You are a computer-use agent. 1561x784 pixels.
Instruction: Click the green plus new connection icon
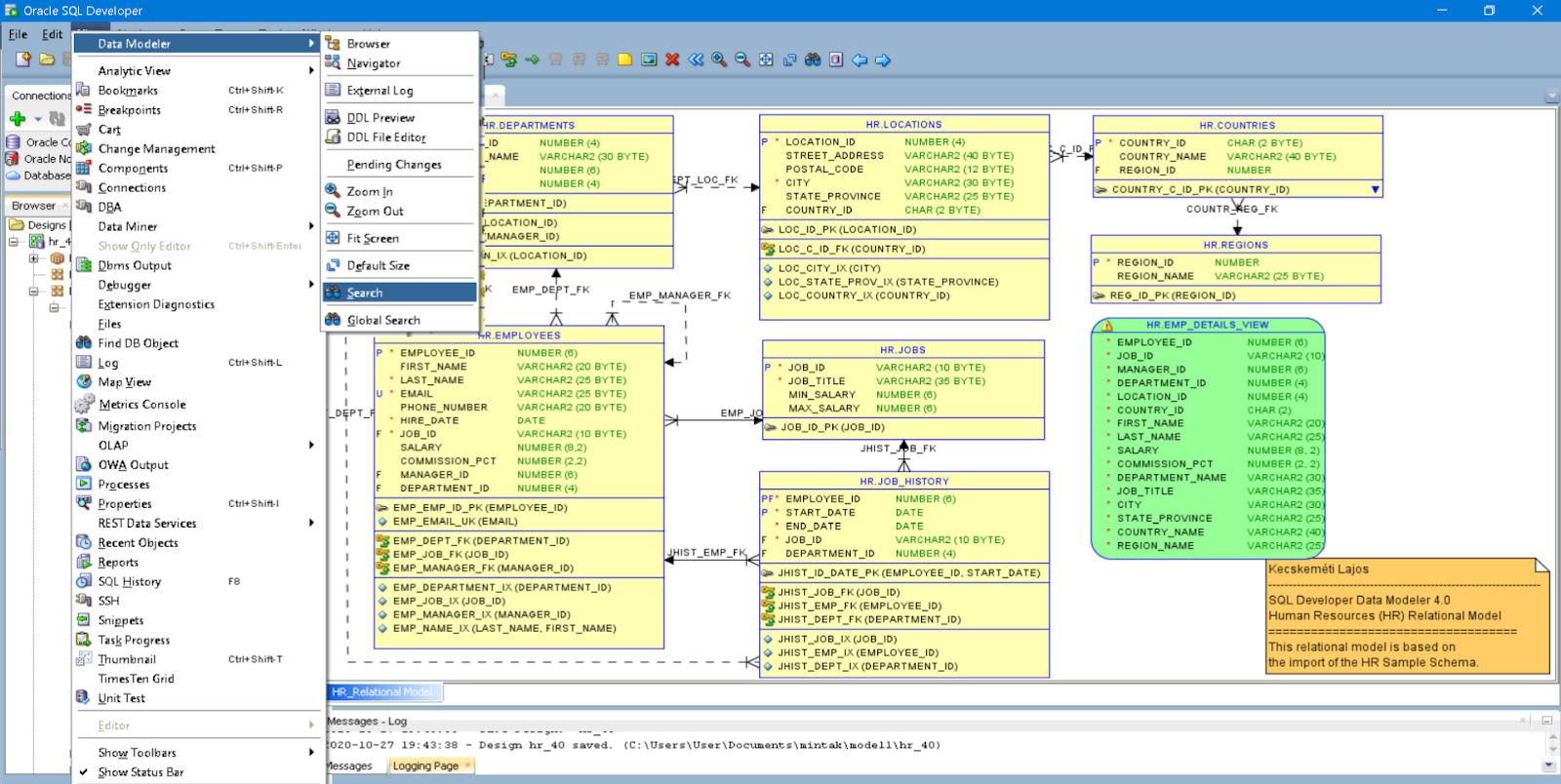pyautogui.click(x=18, y=119)
